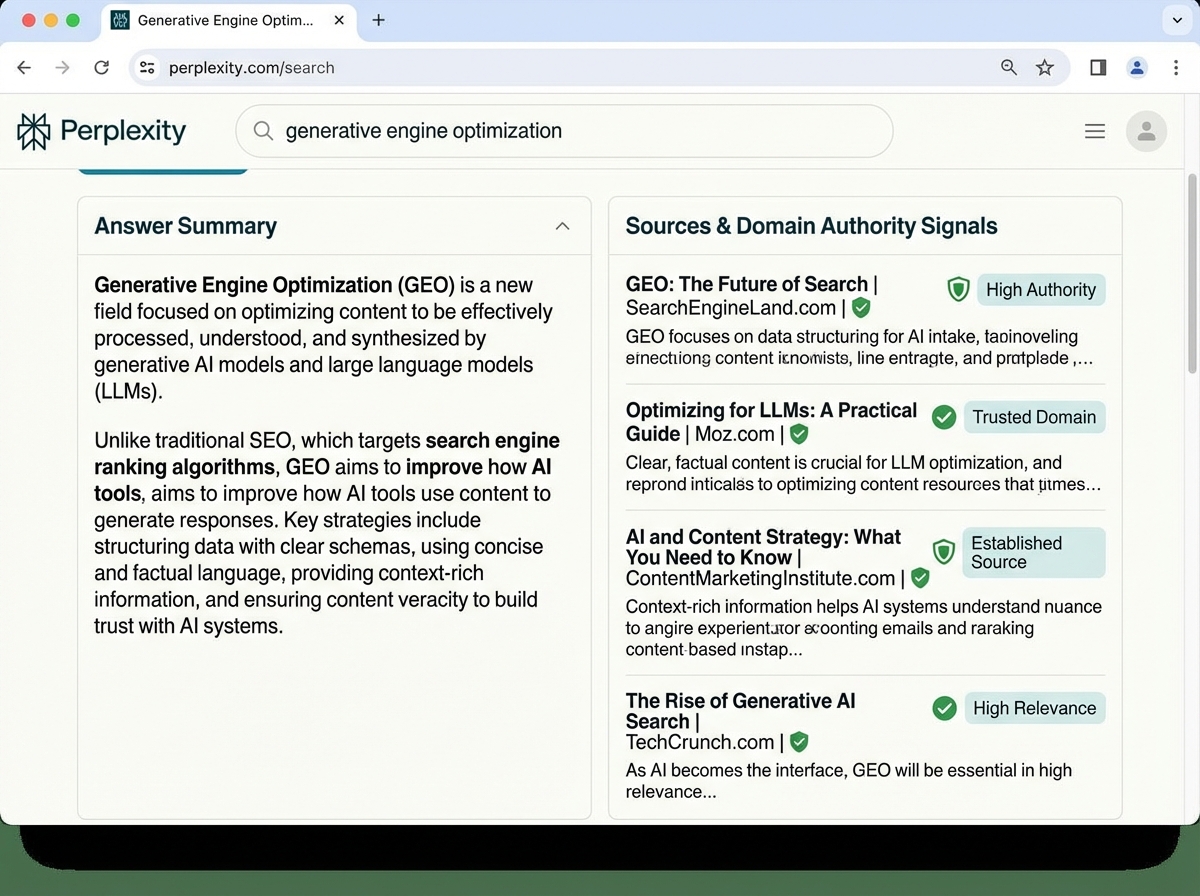Screen dimensions: 1200x896
Task: Click the magnifying glass in the search bar
Action: pyautogui.click(x=262, y=131)
